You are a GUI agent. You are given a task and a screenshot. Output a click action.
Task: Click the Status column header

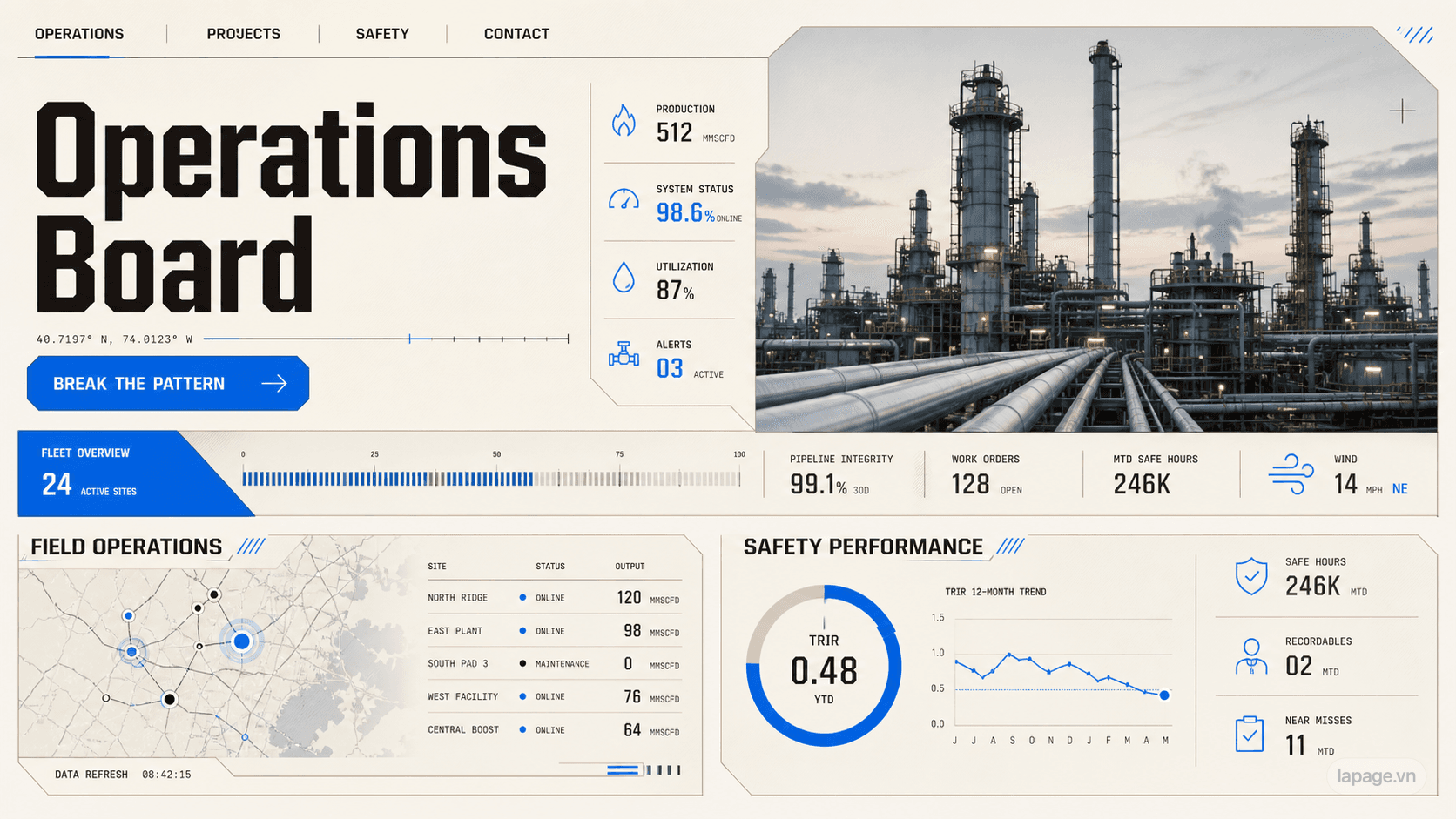pyautogui.click(x=550, y=567)
